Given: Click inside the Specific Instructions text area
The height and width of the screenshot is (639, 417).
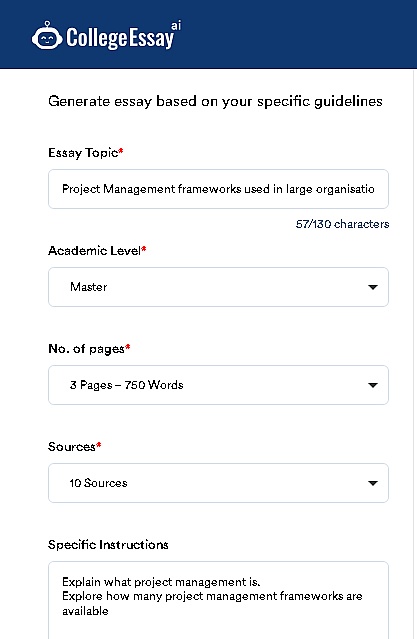Looking at the screenshot, I should (x=218, y=600).
